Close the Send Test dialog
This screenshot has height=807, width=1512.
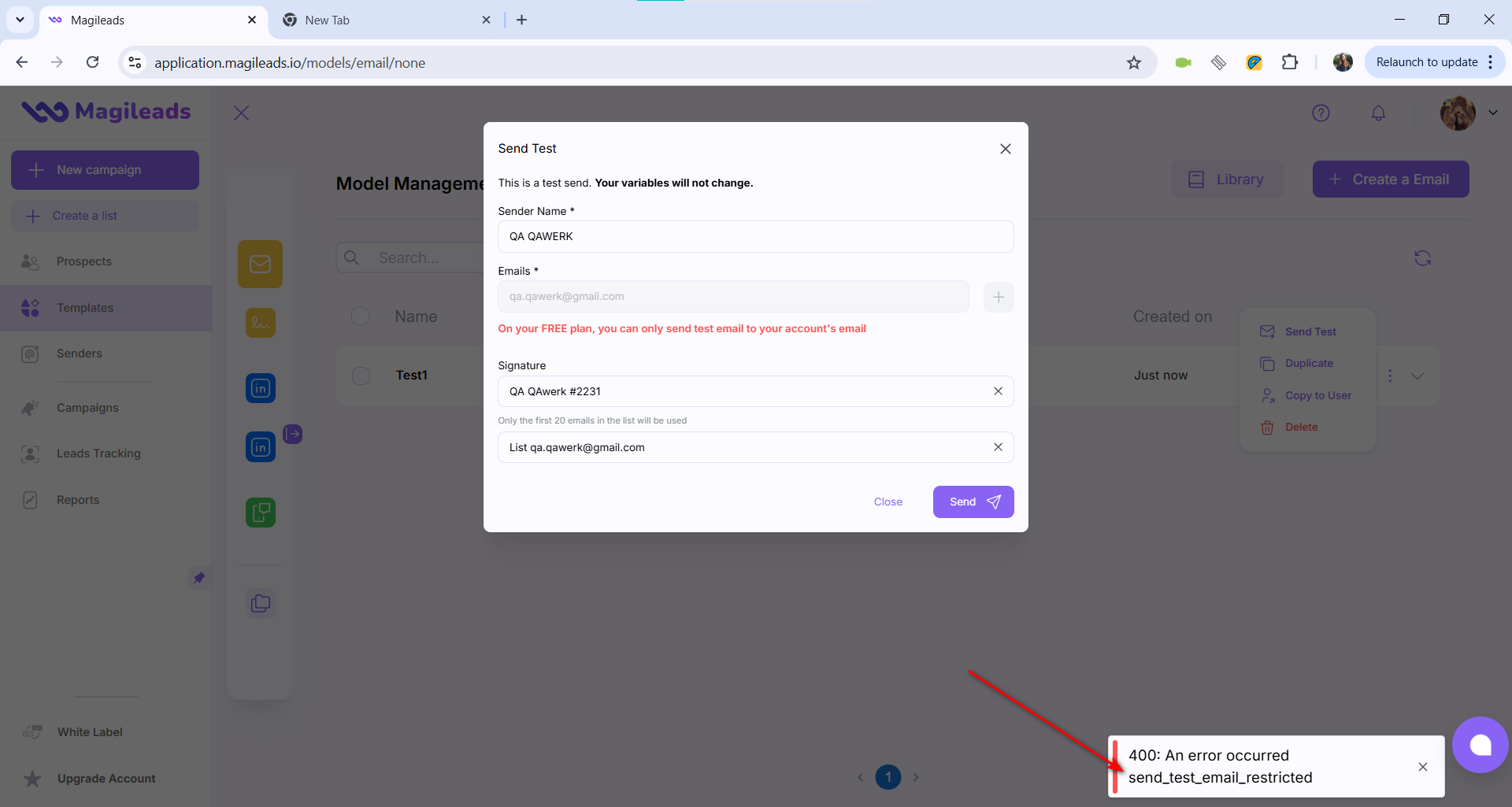[1005, 149]
